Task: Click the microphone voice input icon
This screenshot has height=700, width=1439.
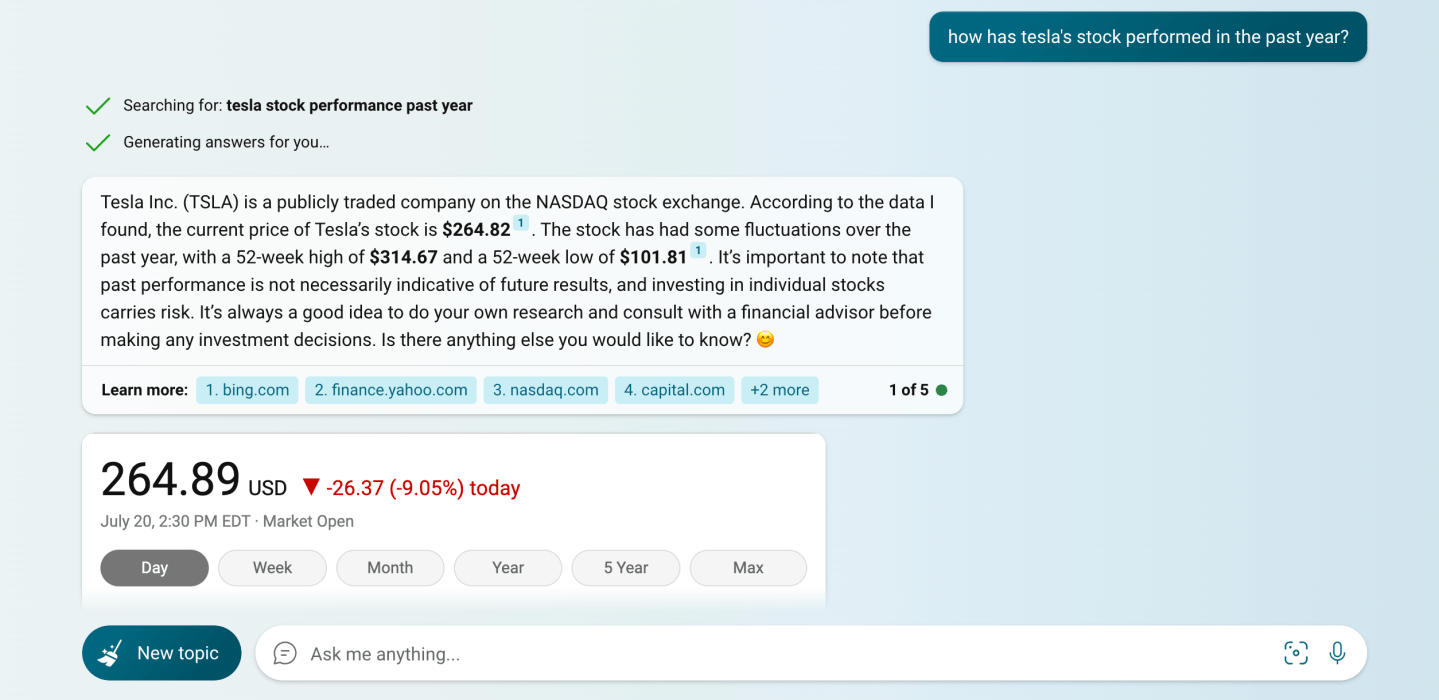Action: (1337, 653)
